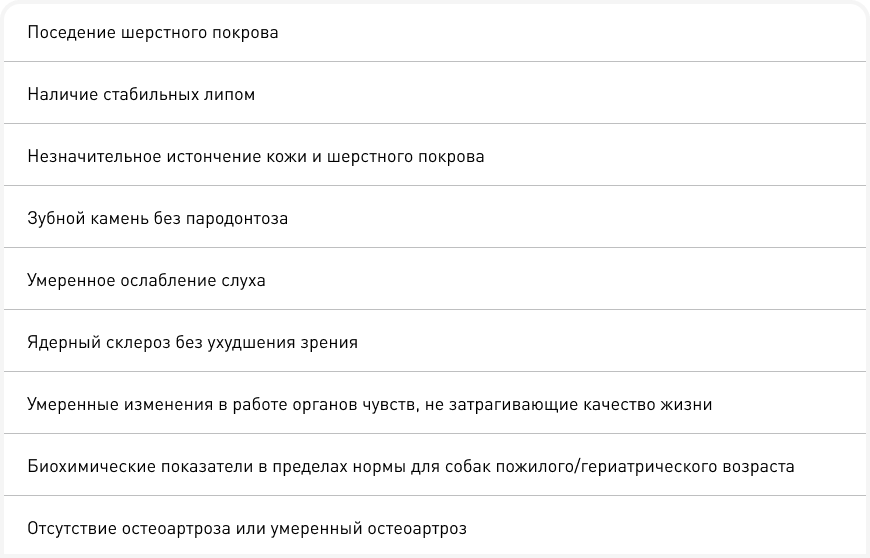Select the 'Поседение шерстного покрова' row
This screenshot has width=870, height=558.
coord(152,33)
